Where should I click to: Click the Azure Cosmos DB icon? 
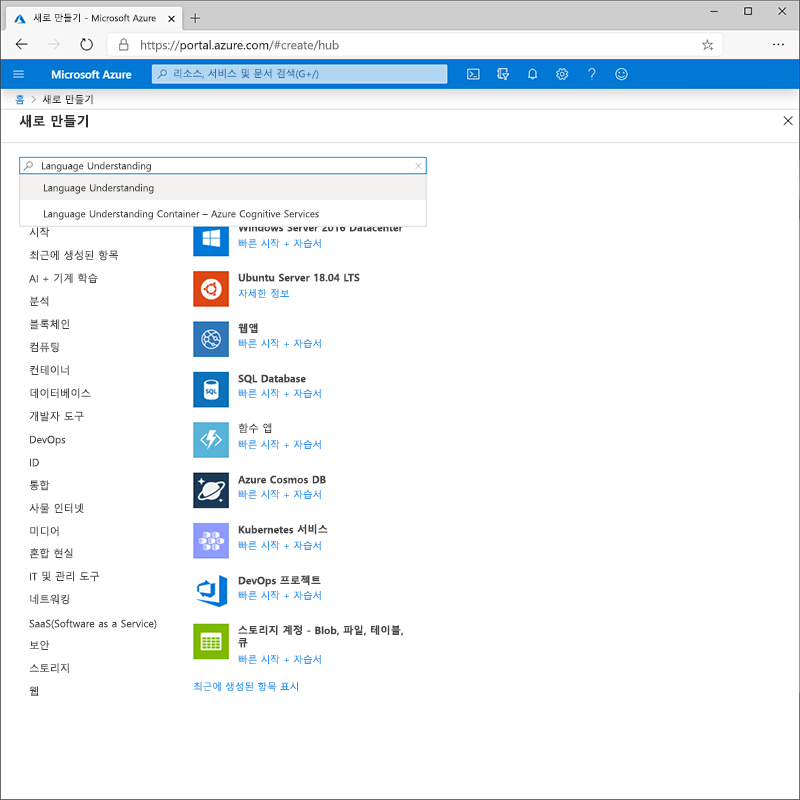click(x=211, y=490)
